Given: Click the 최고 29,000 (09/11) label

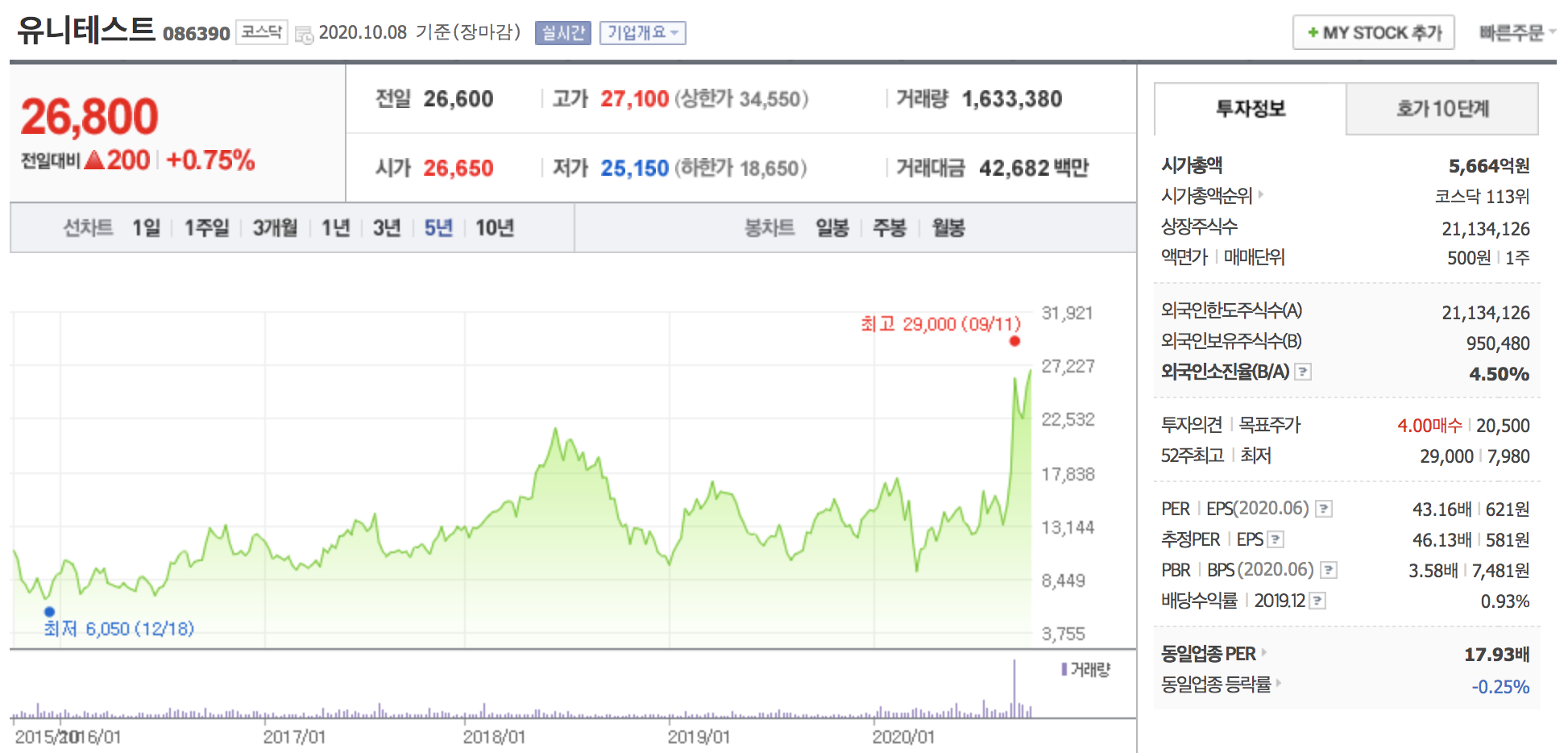Looking at the screenshot, I should coord(940,324).
